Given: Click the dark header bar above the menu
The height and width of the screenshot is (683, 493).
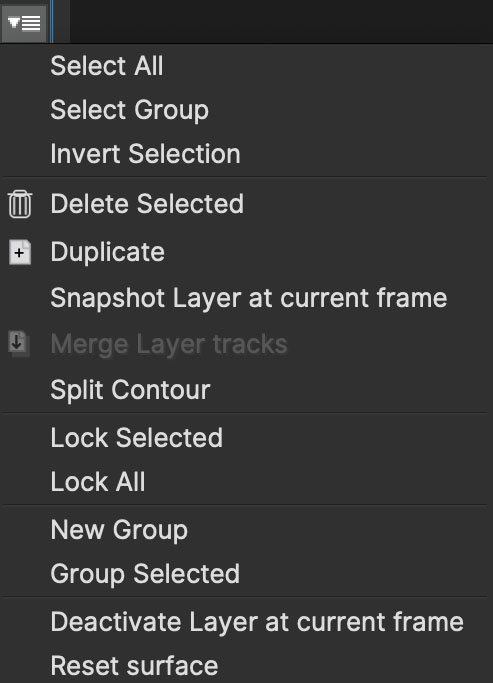Looking at the screenshot, I should (x=281, y=21).
